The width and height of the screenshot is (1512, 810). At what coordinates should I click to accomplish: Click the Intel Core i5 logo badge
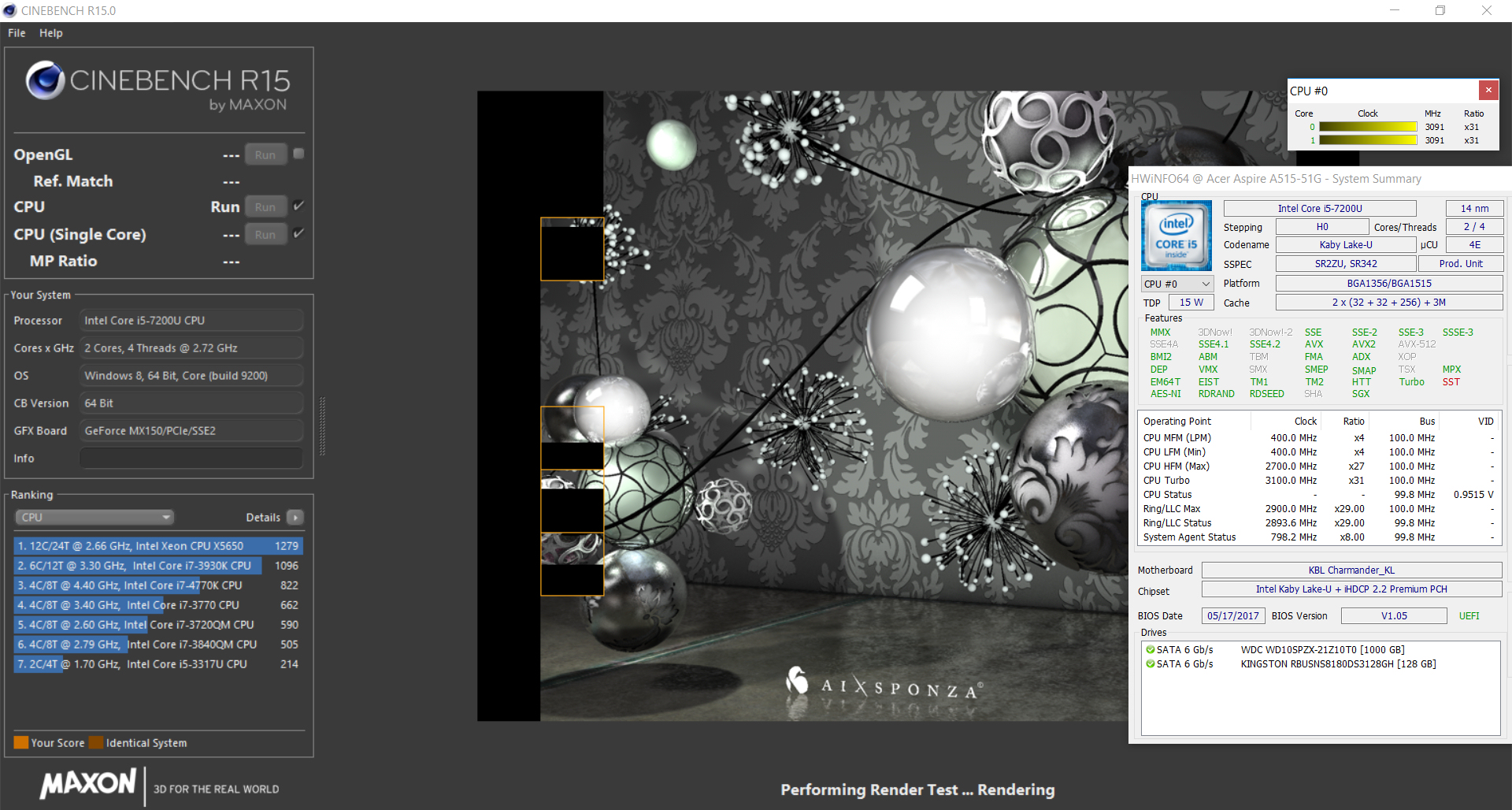tap(1176, 236)
